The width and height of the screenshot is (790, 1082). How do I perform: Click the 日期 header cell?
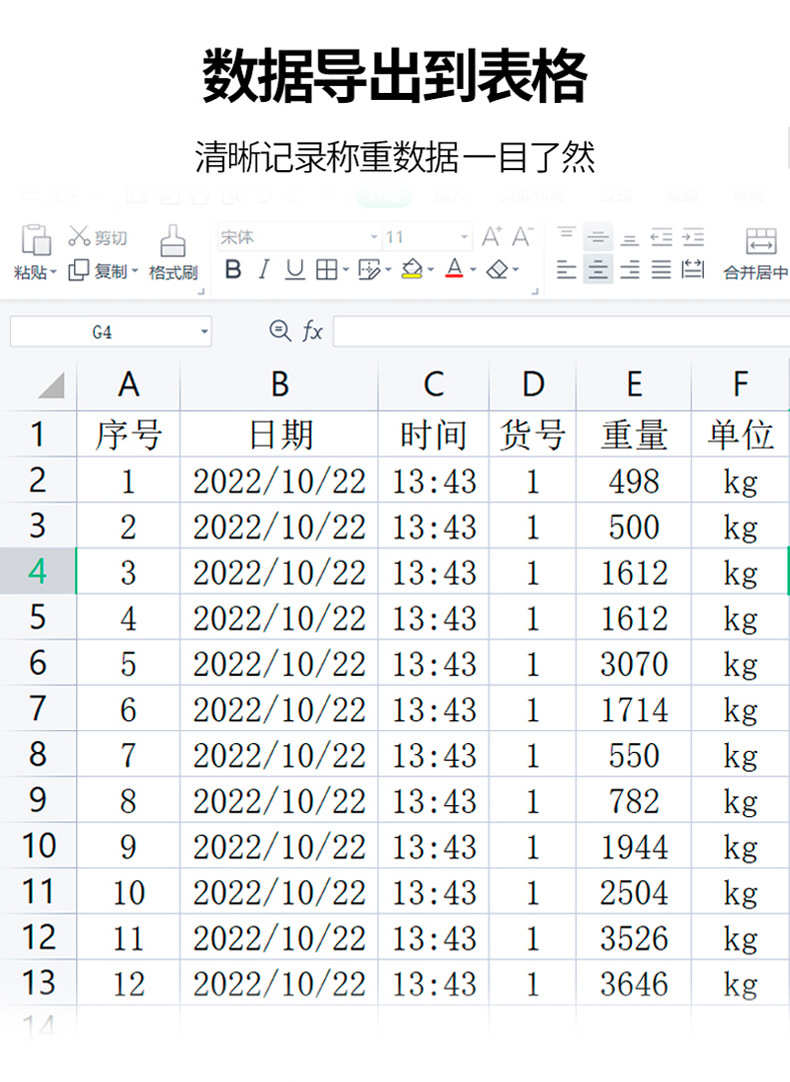click(x=279, y=435)
